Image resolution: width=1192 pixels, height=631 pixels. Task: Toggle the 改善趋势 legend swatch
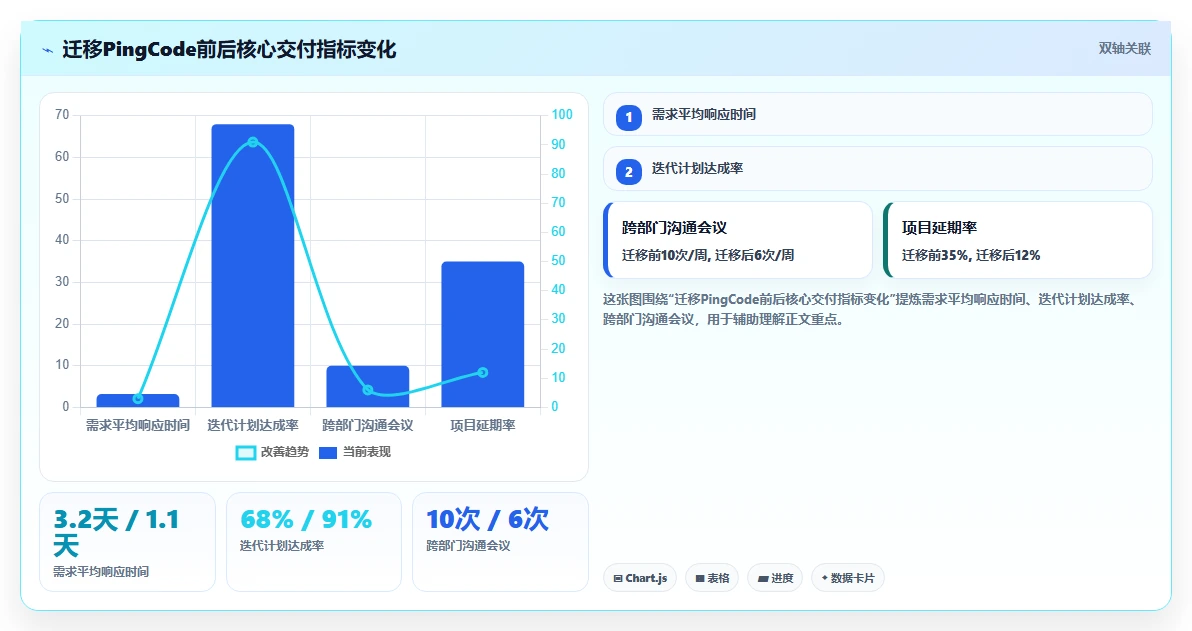click(x=246, y=453)
